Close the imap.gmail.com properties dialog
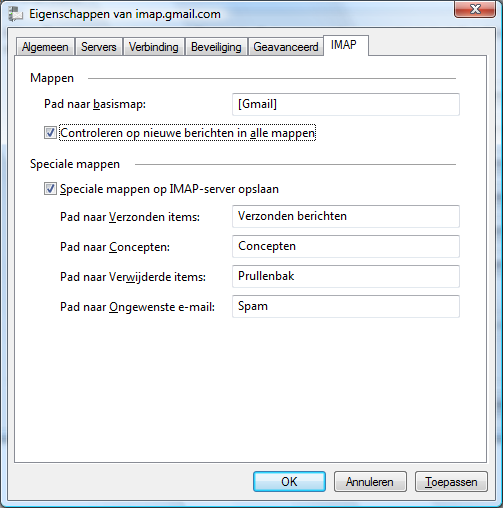The width and height of the screenshot is (503, 508). click(x=475, y=9)
